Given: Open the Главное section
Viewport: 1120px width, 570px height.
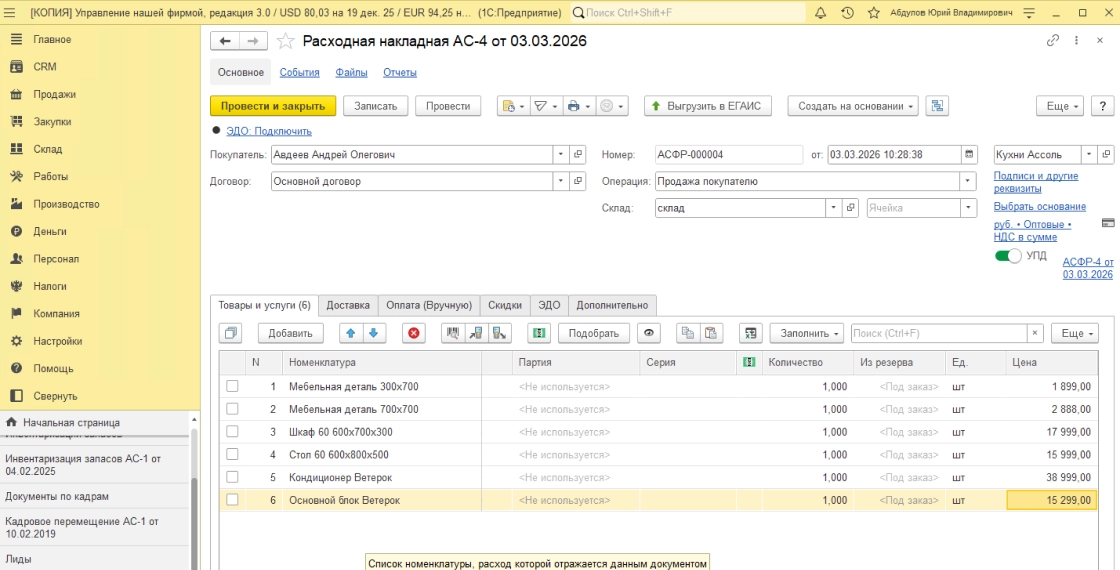Looking at the screenshot, I should pyautogui.click(x=51, y=39).
